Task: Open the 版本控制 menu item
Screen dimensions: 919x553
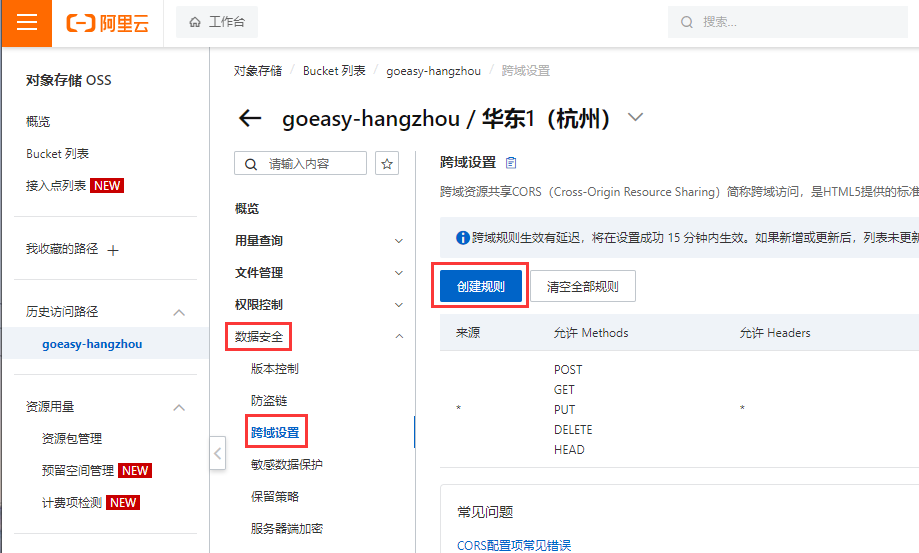Action: [274, 368]
